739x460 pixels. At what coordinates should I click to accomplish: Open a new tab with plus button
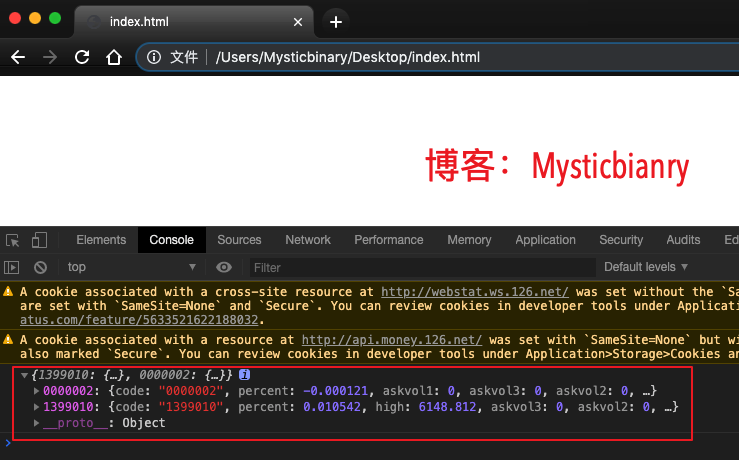336,22
